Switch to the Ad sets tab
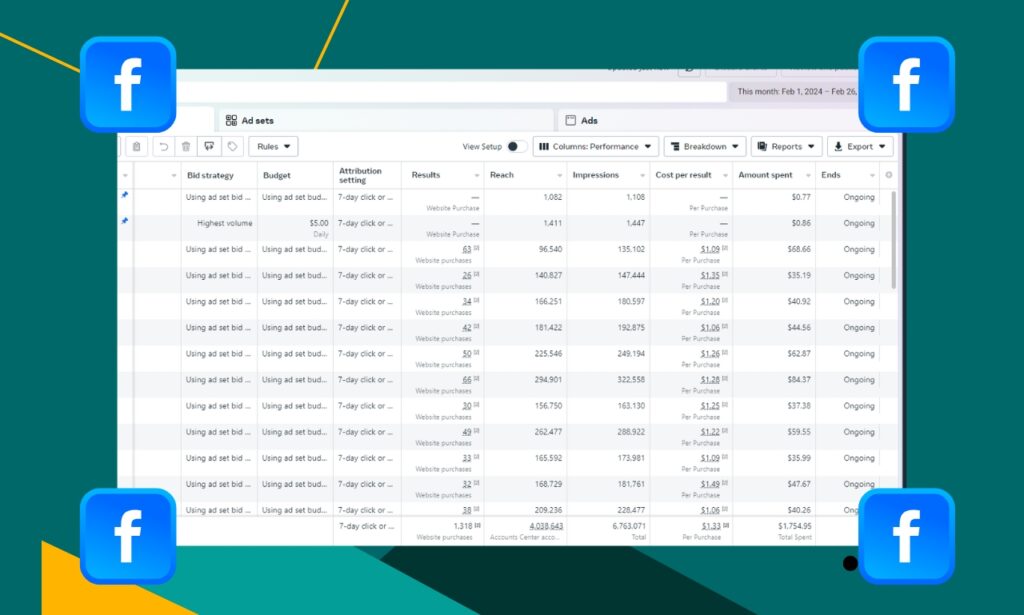This screenshot has height=615, width=1024. (257, 121)
